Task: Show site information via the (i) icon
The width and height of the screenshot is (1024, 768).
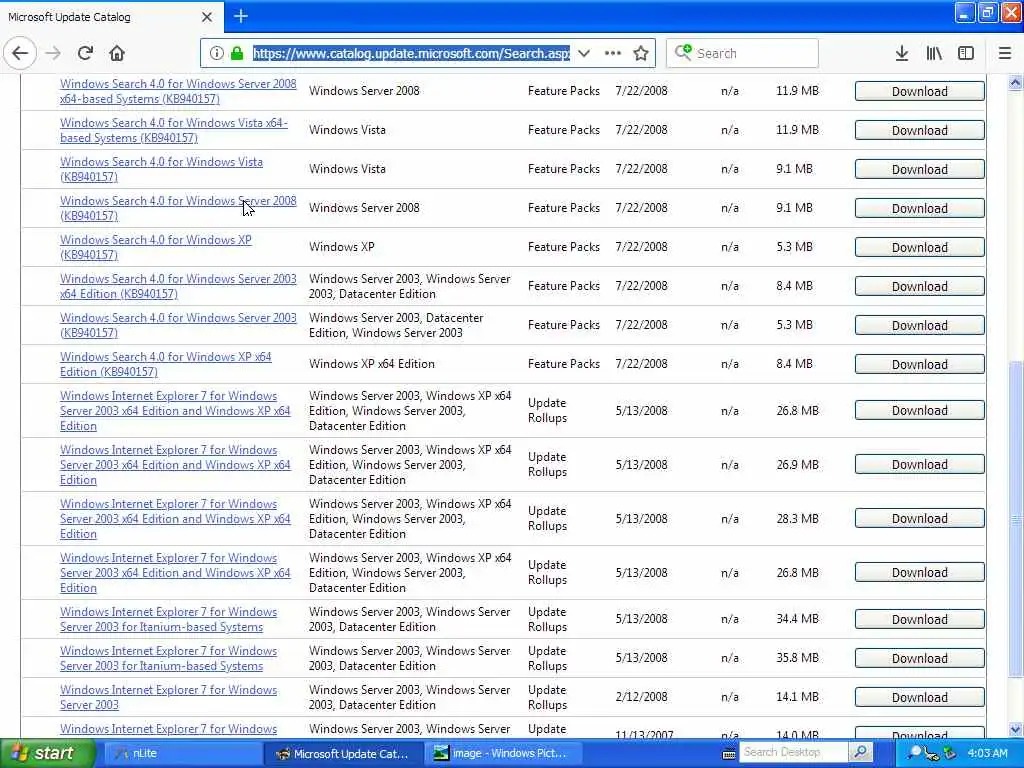Action: 217,54
